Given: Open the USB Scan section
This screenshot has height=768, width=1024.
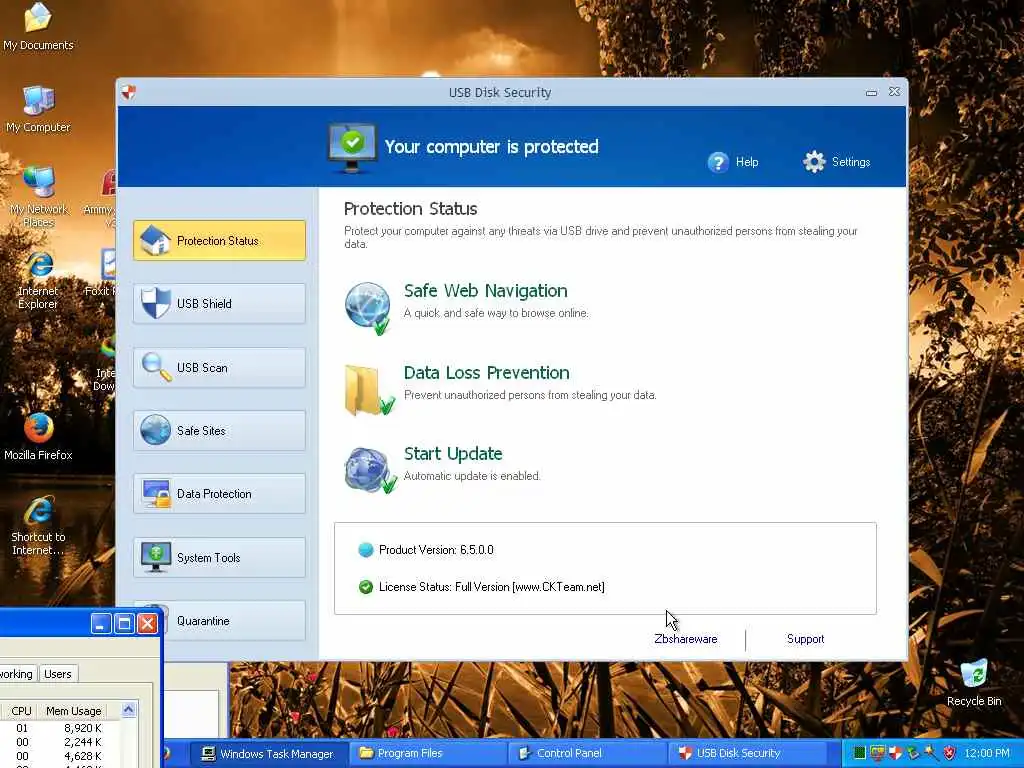Looking at the screenshot, I should click(x=219, y=367).
